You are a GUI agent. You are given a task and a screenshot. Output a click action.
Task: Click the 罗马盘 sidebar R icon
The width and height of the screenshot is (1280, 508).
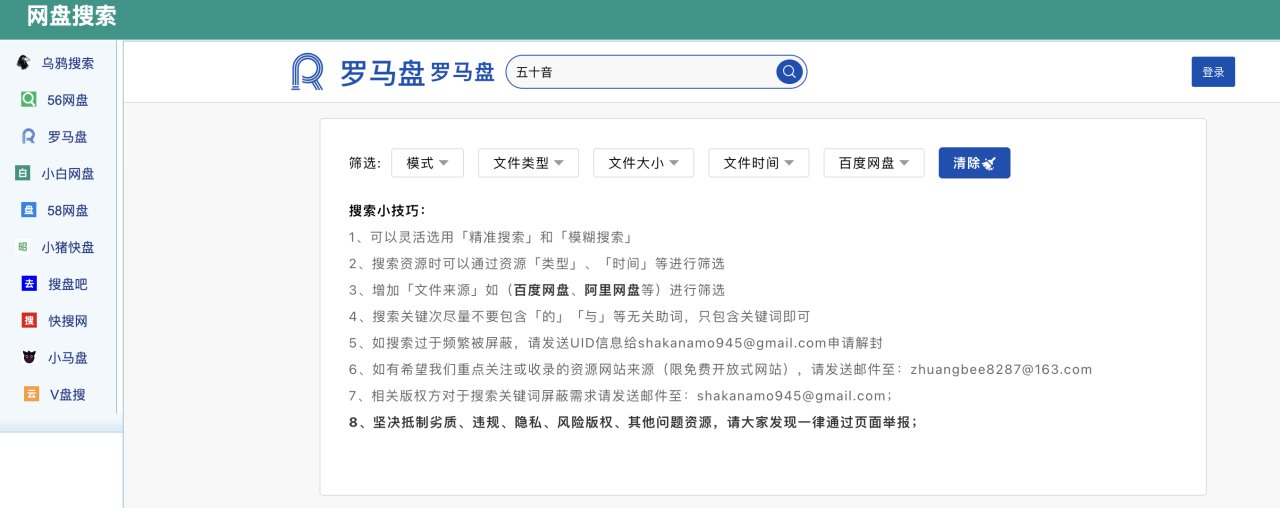coord(29,137)
